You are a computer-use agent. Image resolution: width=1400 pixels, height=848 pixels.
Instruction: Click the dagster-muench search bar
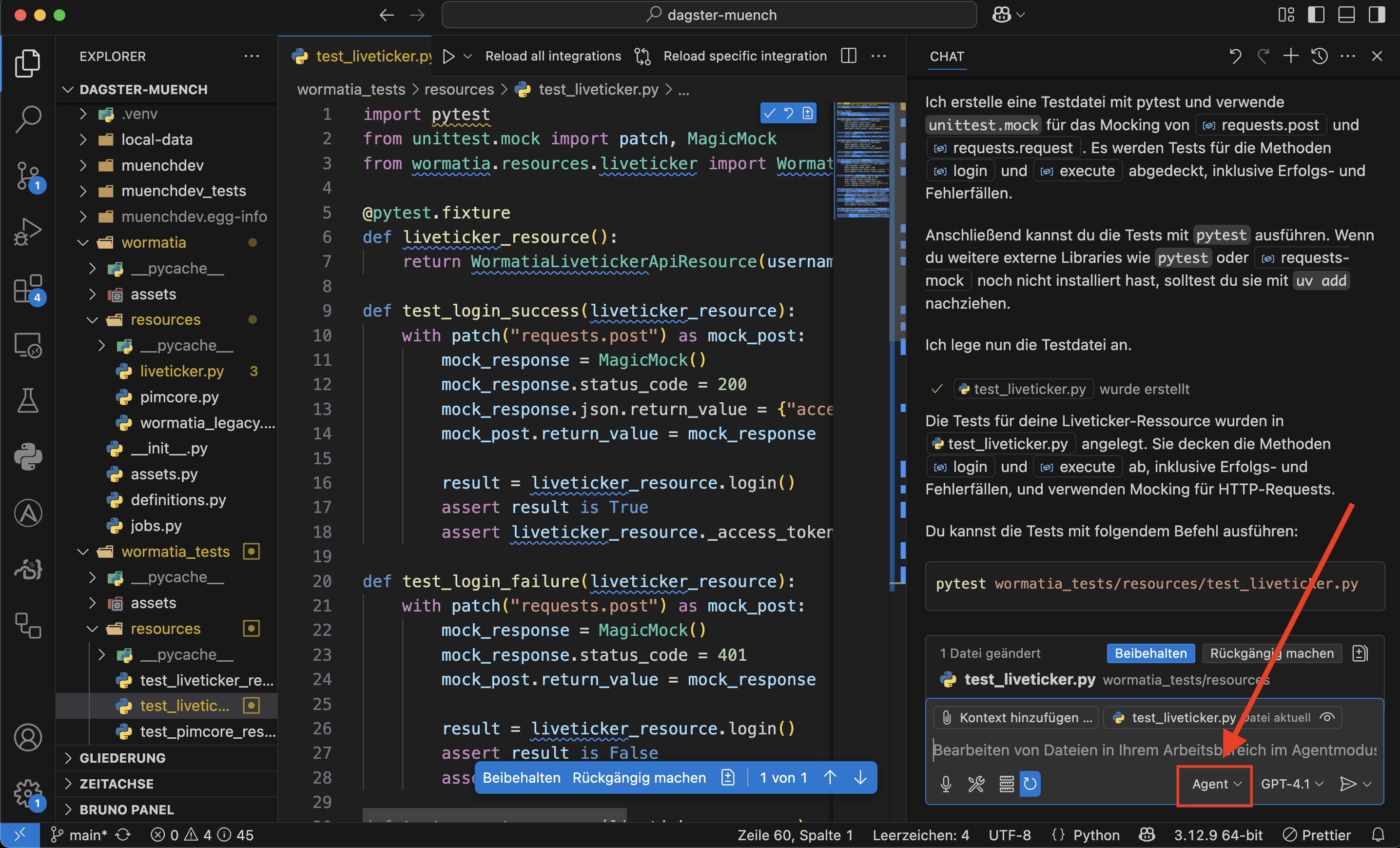click(x=709, y=15)
